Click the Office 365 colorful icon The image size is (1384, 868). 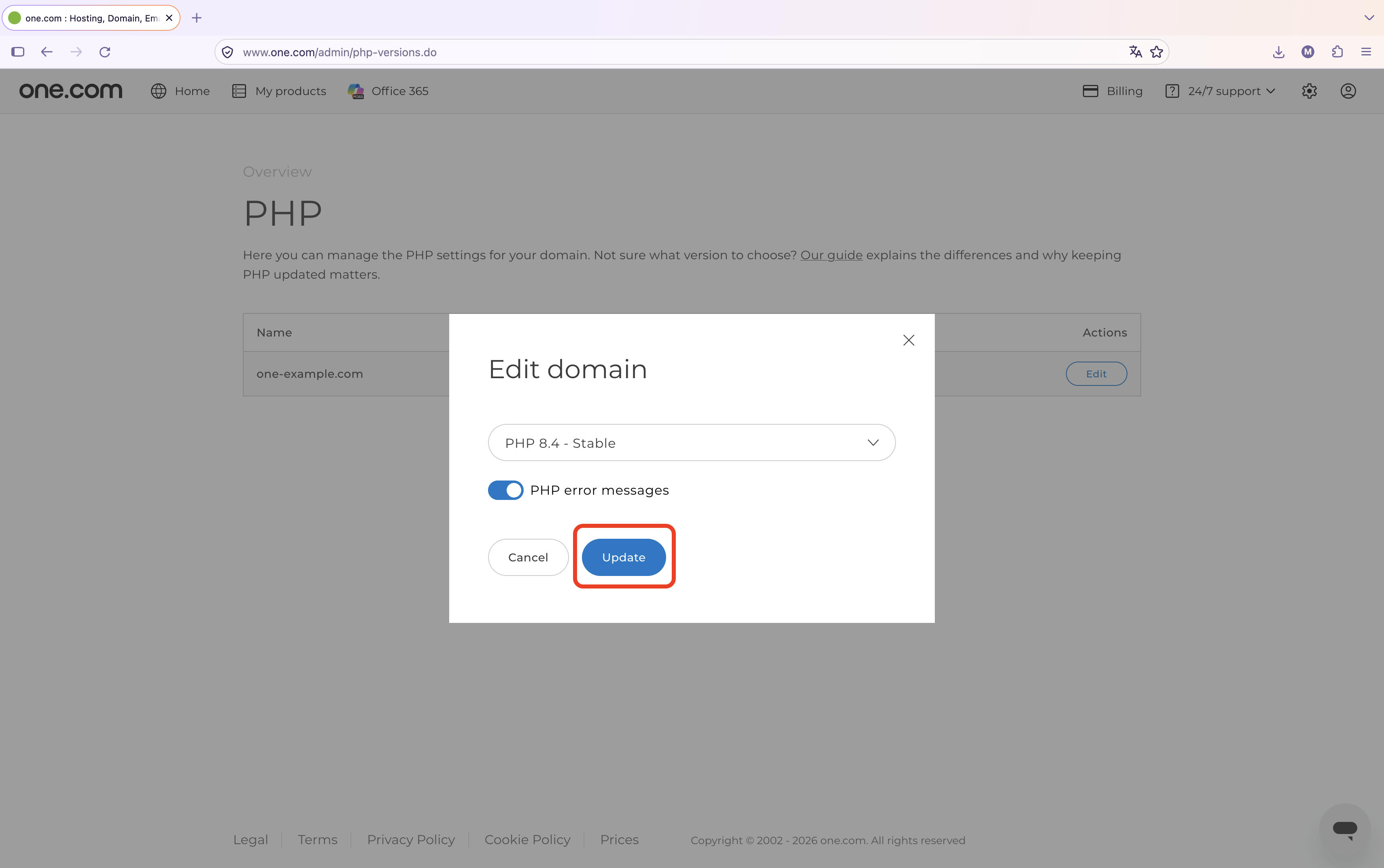355,91
